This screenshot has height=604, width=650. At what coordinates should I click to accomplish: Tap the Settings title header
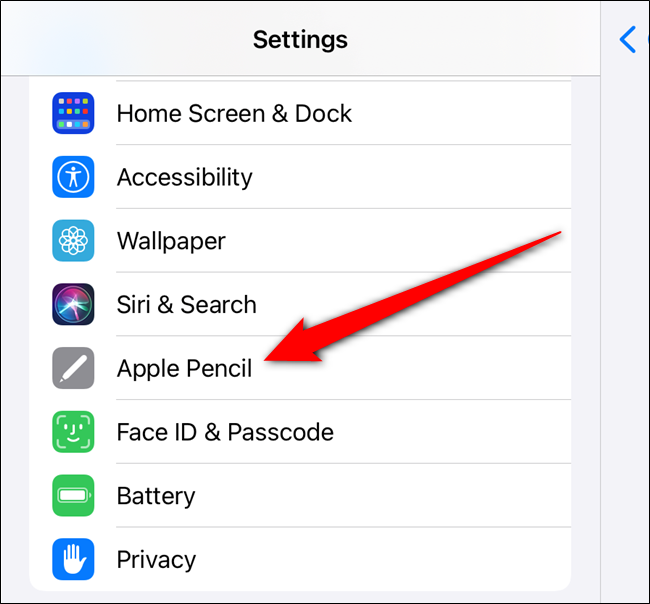coord(300,40)
